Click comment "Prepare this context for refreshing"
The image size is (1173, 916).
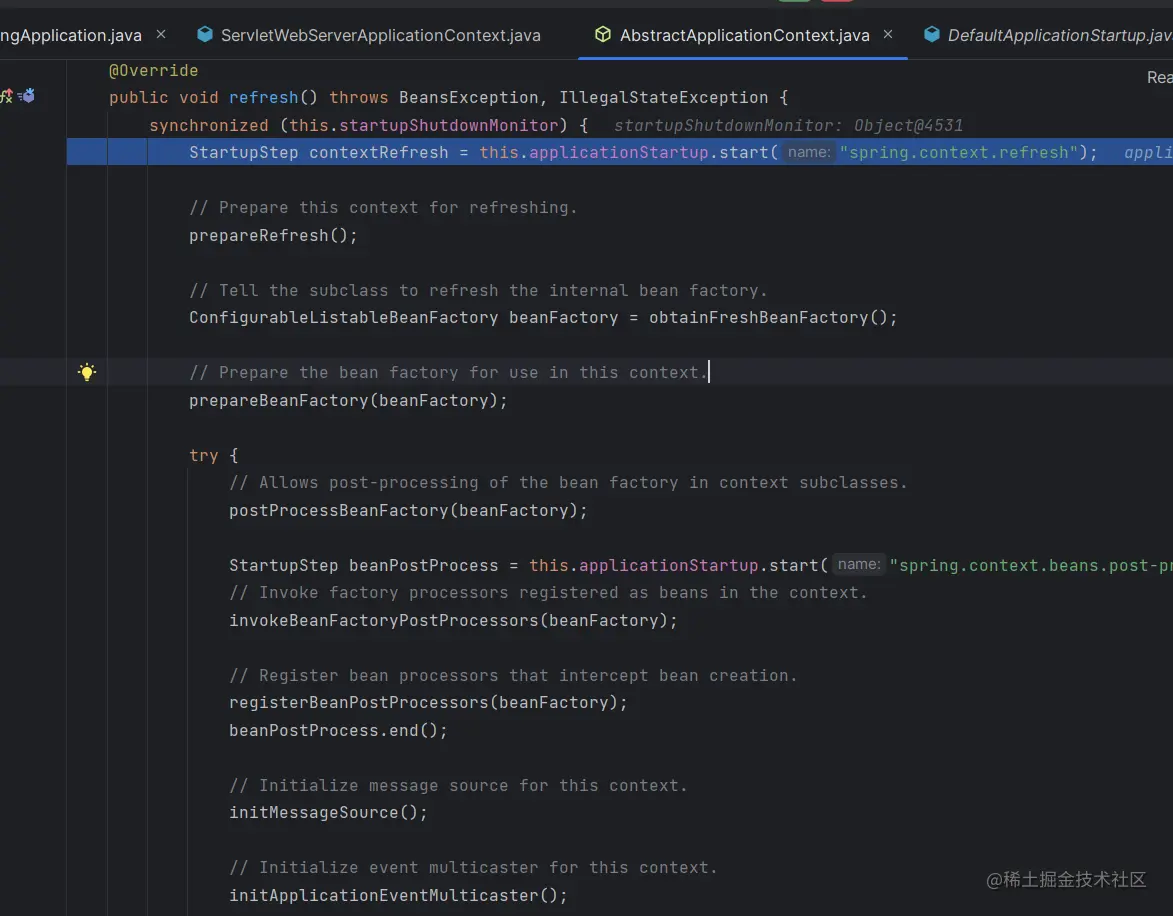(383, 207)
